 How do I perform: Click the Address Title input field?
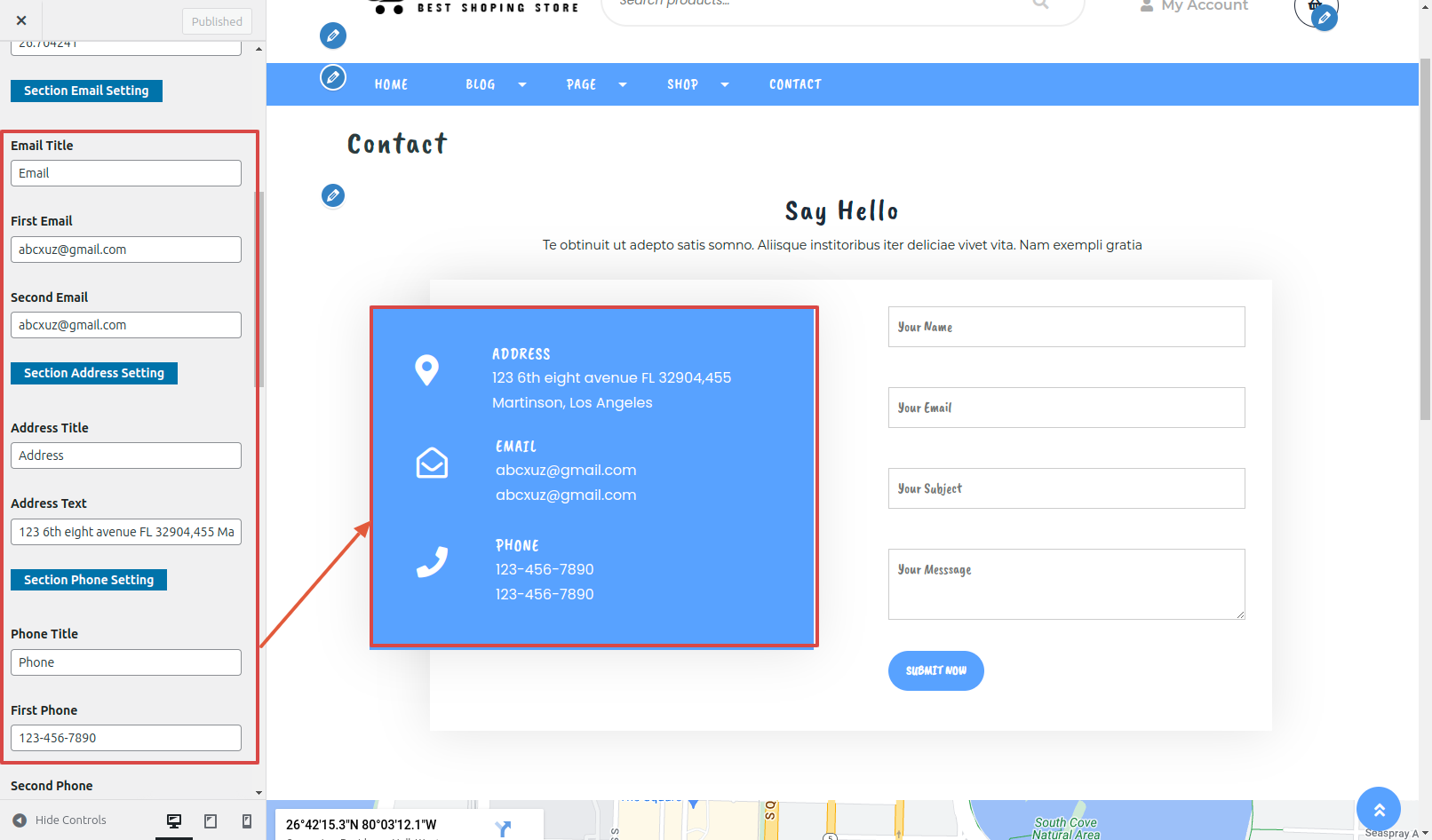click(x=126, y=456)
